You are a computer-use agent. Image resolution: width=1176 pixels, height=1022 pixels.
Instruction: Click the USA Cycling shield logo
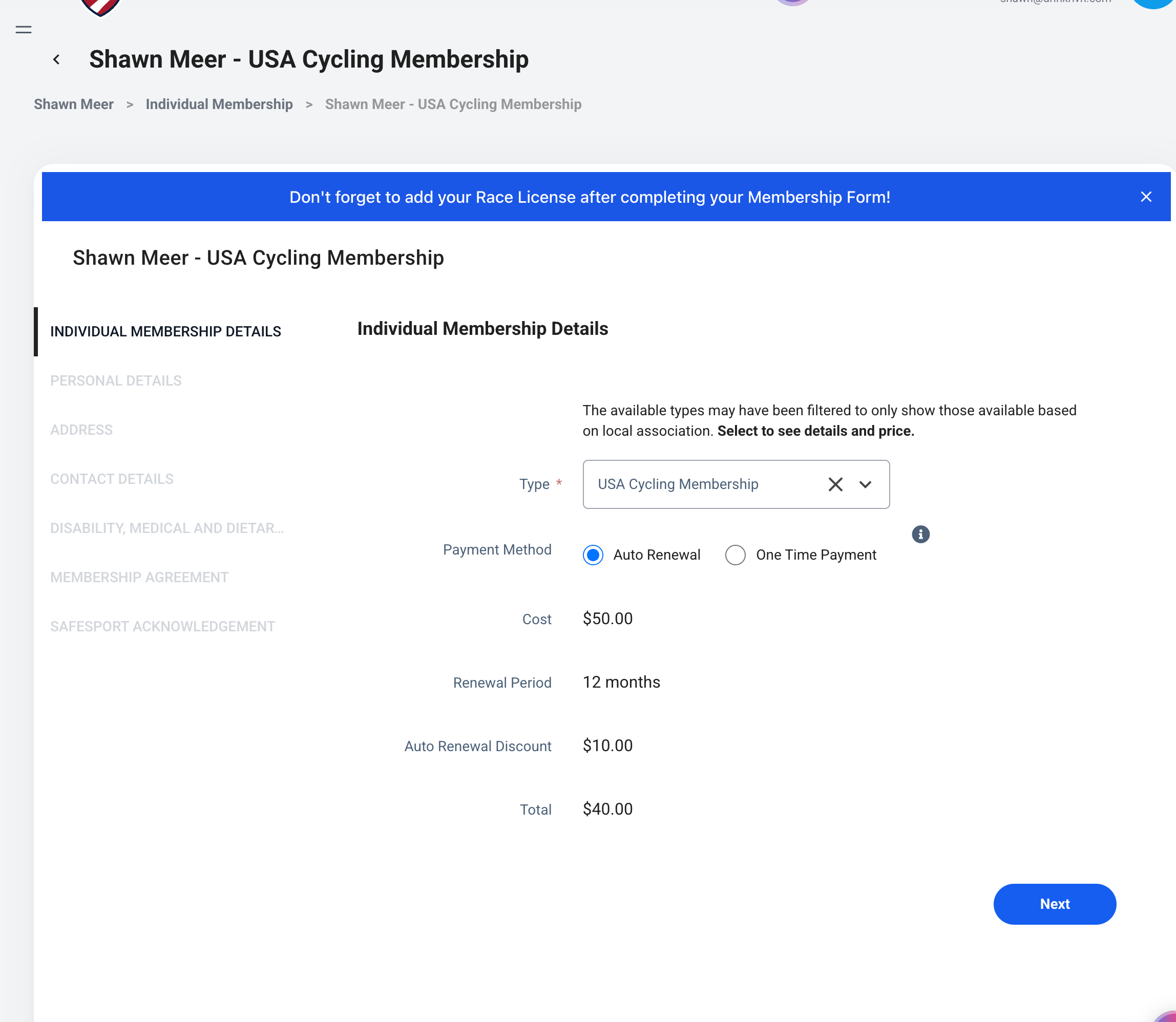coord(100,7)
